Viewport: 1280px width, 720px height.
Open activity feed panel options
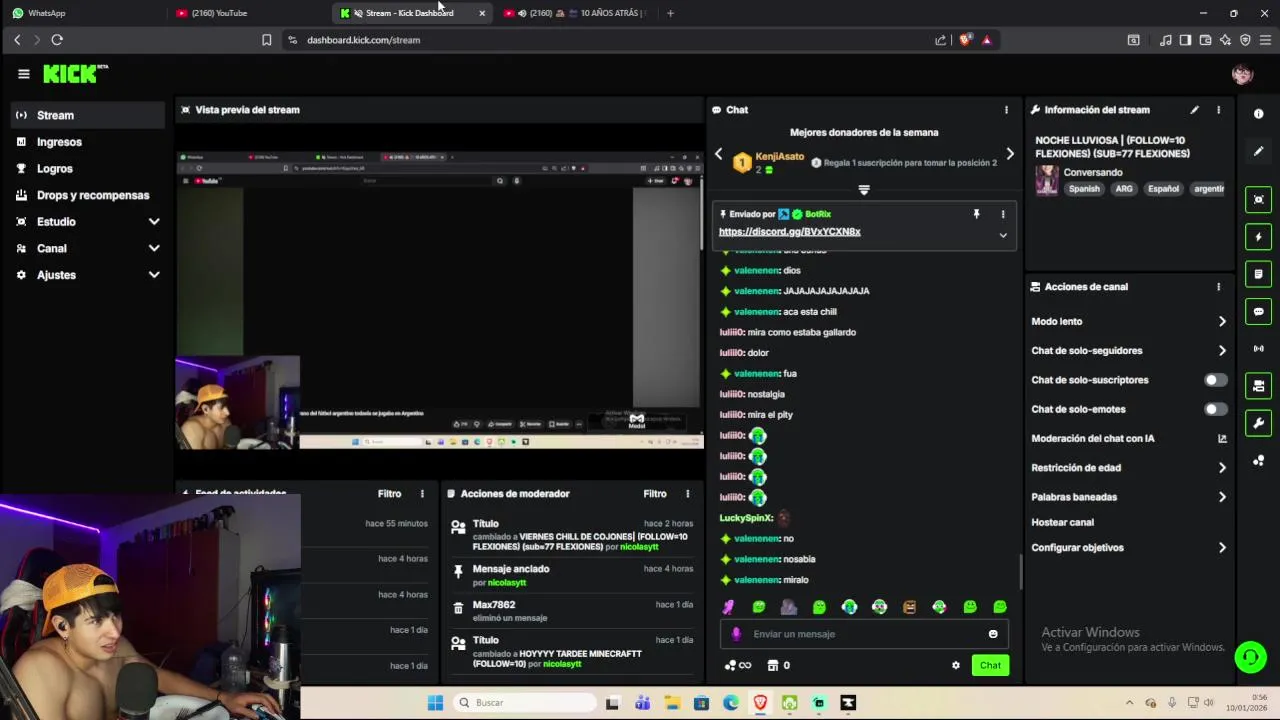(x=422, y=494)
